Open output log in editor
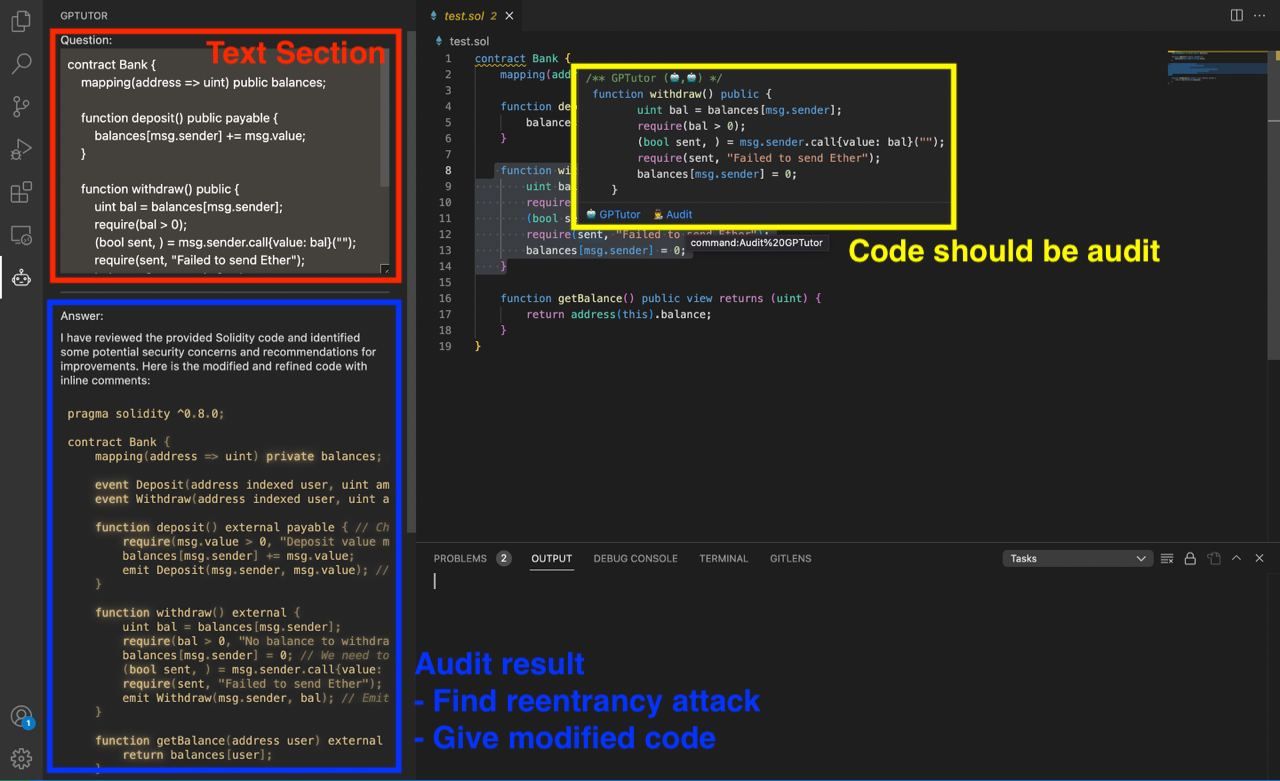Viewport: 1280px width, 781px height. coord(1213,558)
